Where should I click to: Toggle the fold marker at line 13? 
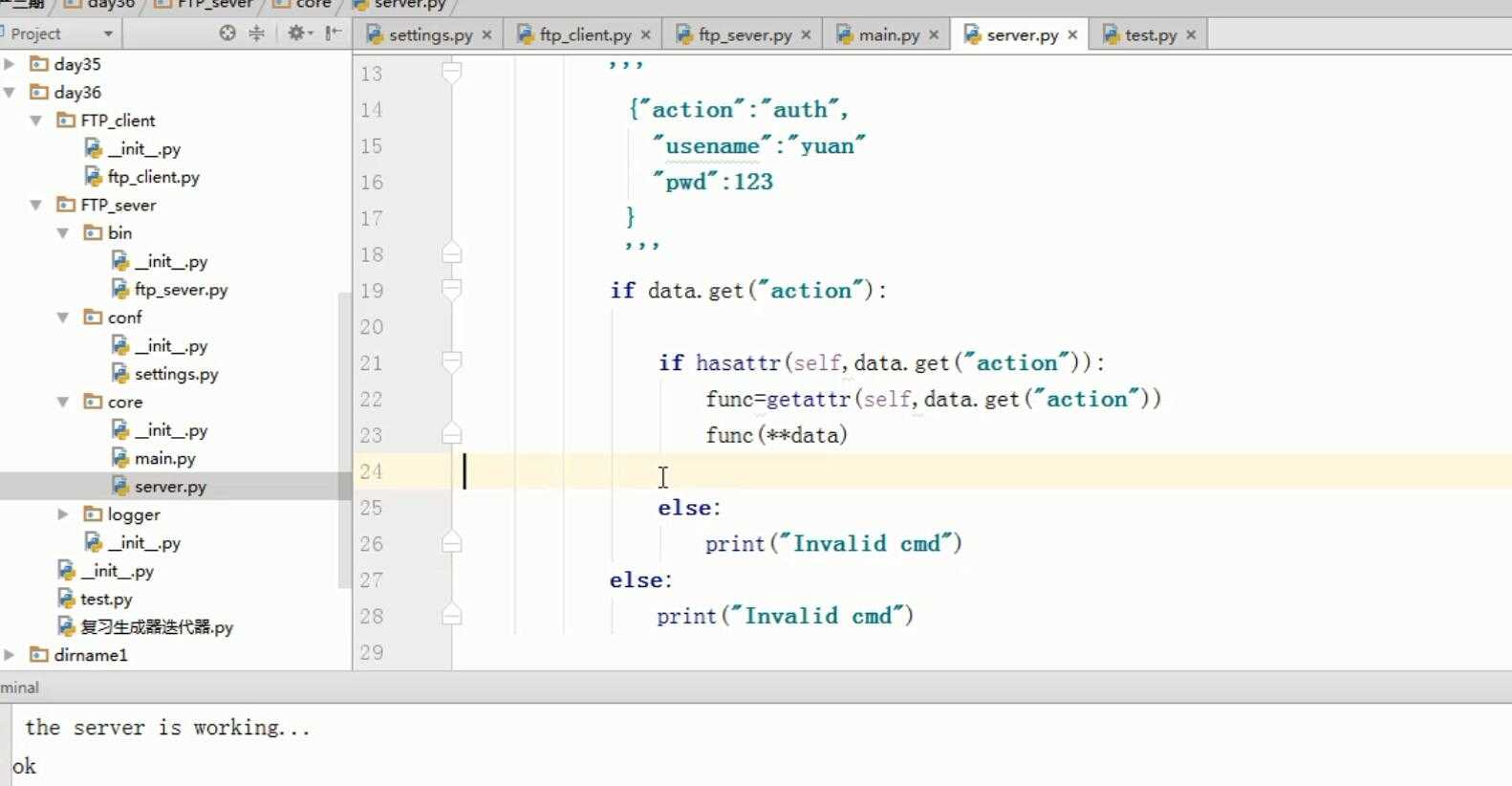(x=452, y=72)
